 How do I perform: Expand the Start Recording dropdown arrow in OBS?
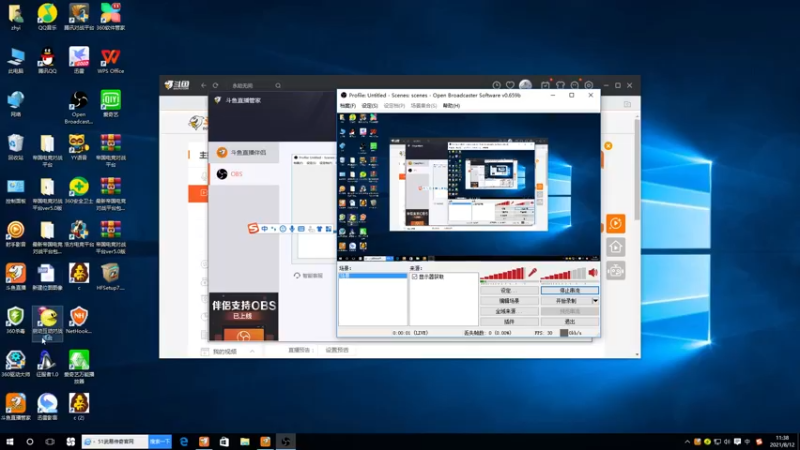pyautogui.click(x=595, y=301)
